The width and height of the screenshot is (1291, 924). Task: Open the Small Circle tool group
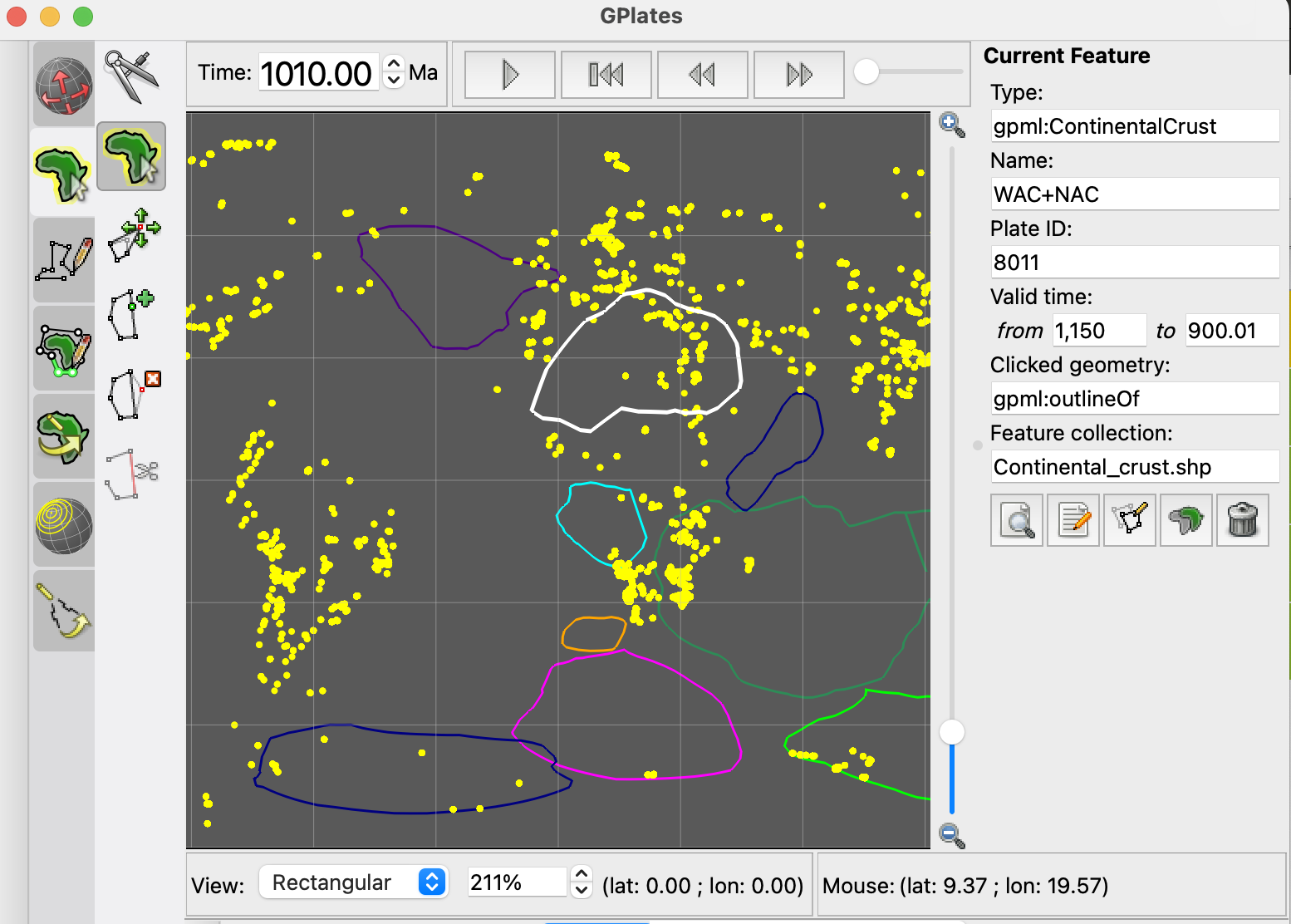coord(63,525)
